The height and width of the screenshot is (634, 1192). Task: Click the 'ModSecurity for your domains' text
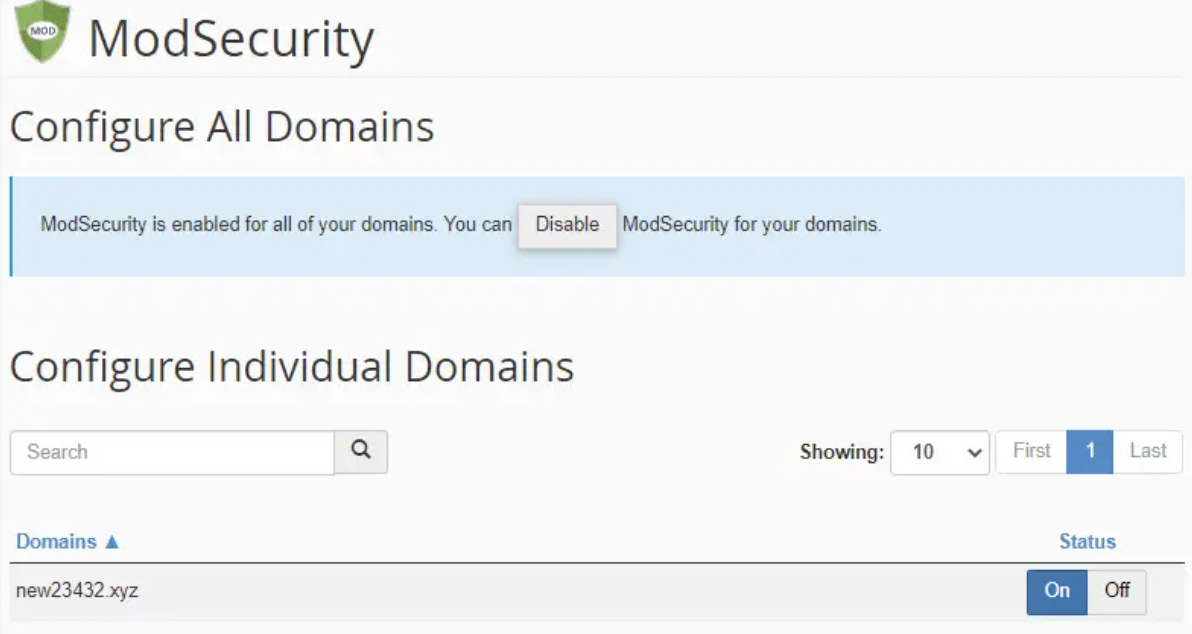[752, 225]
